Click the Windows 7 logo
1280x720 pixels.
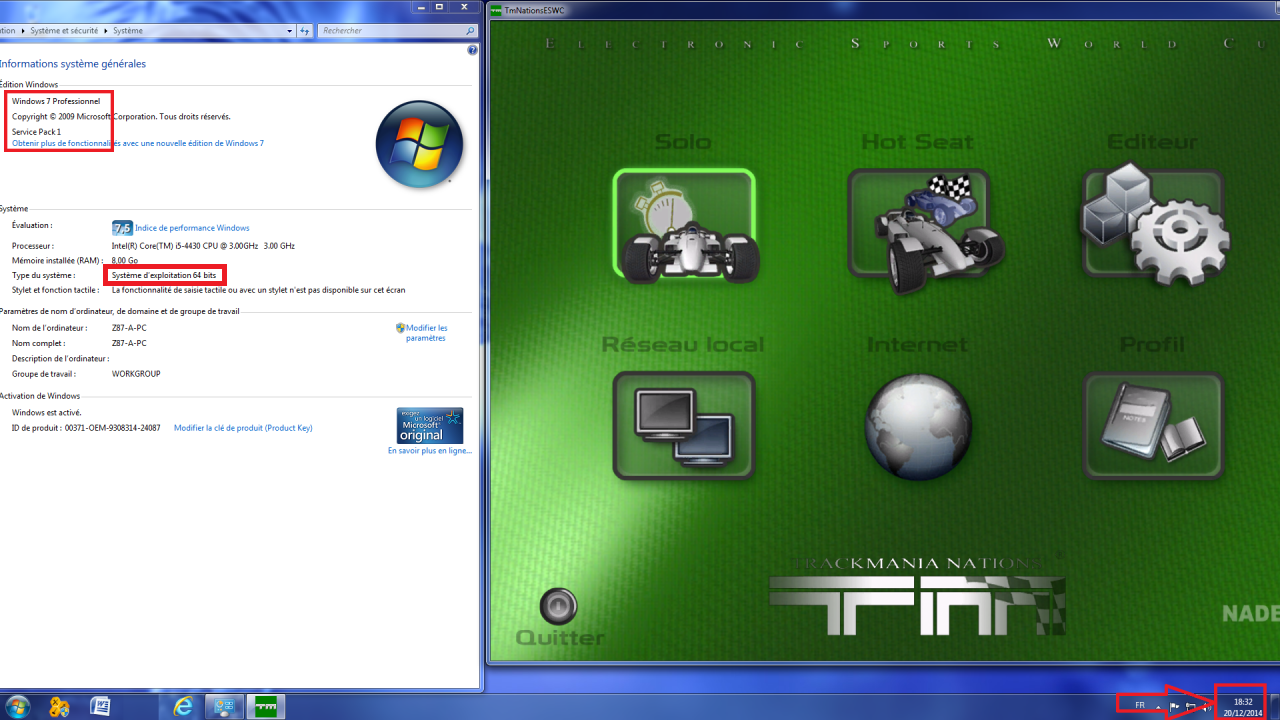pyautogui.click(x=419, y=145)
